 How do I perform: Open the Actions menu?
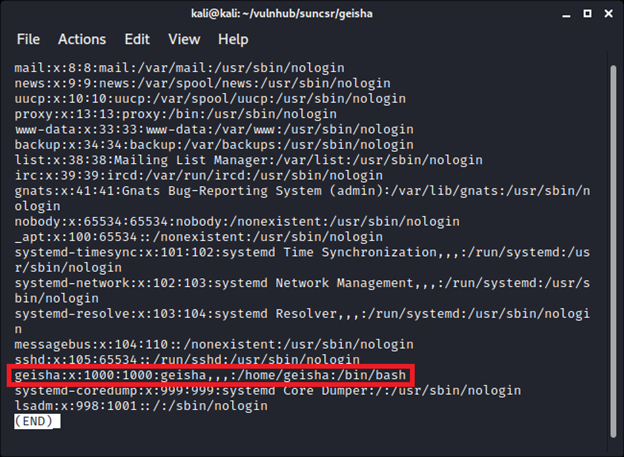[82, 39]
